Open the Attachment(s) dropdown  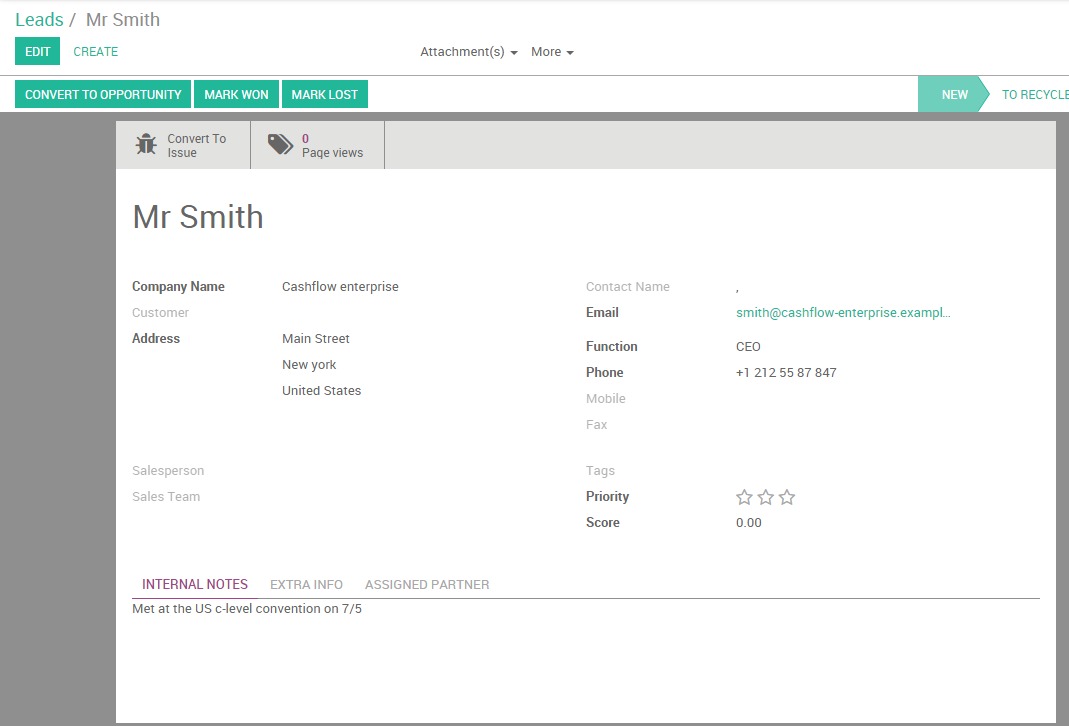[x=468, y=52]
